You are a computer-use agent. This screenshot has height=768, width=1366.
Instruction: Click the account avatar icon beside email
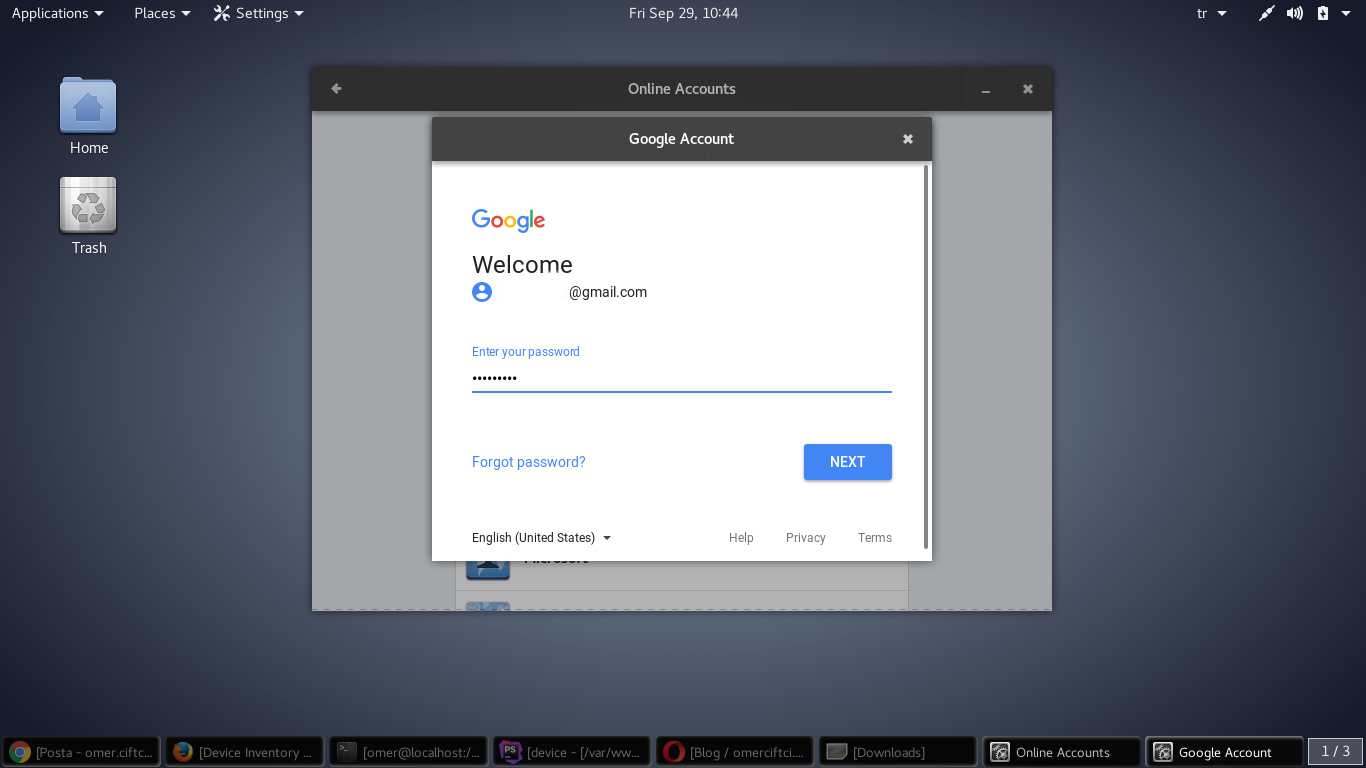(x=482, y=292)
